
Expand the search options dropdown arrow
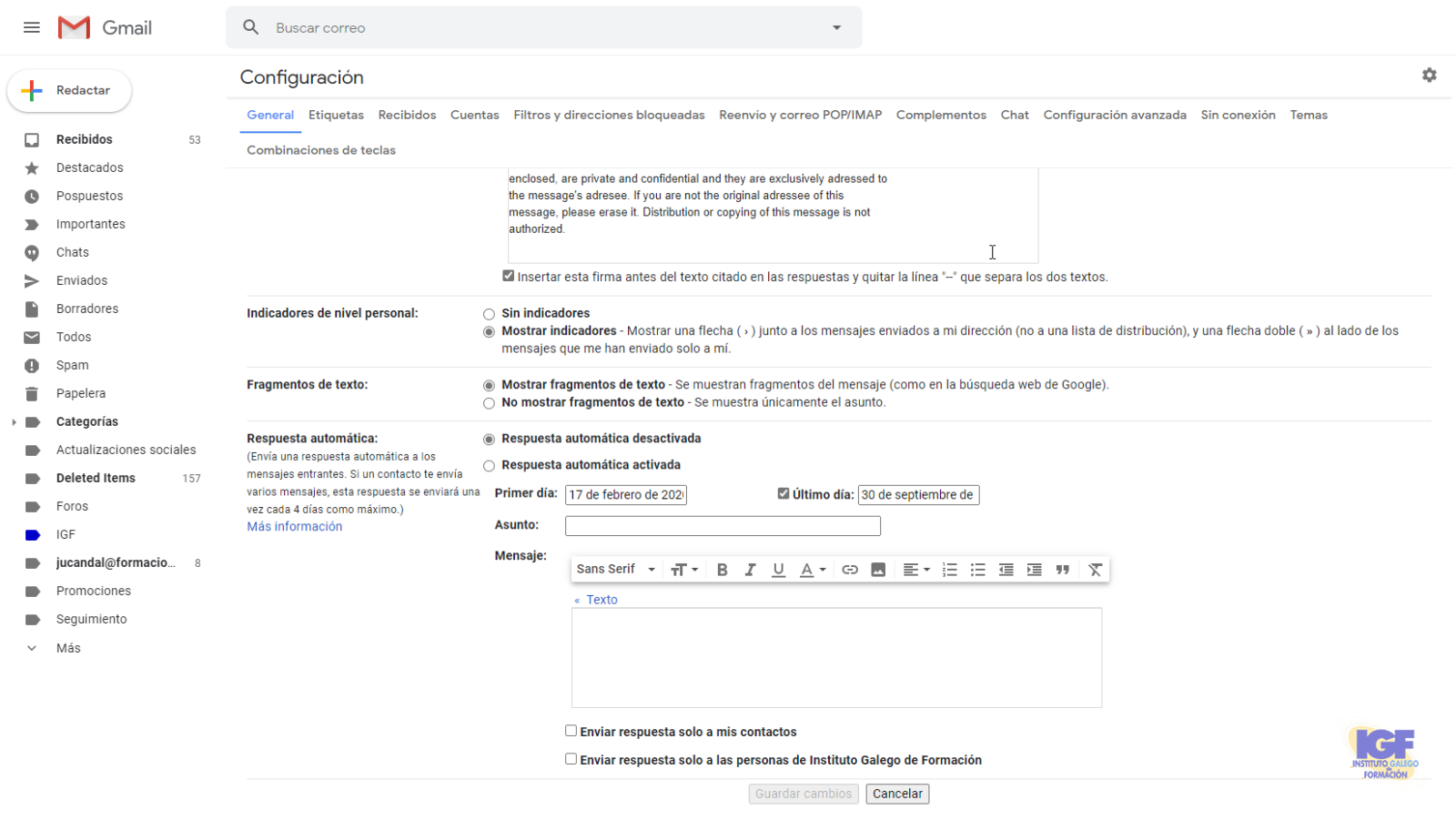[x=836, y=27]
